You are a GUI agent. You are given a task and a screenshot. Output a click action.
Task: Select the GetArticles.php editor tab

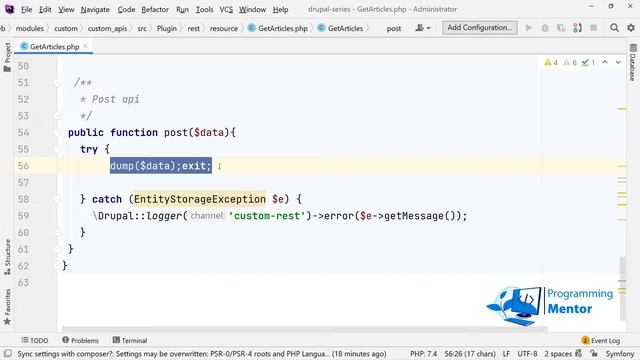point(54,47)
